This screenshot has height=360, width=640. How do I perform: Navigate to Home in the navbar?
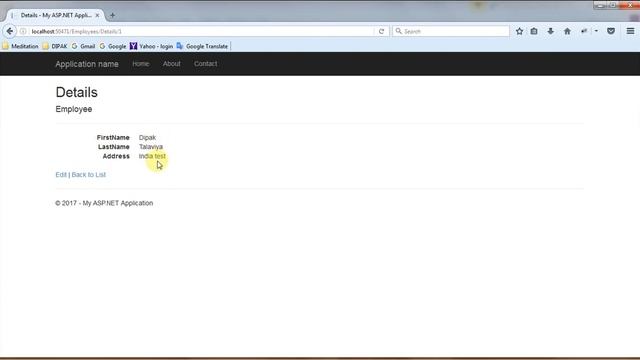tap(141, 64)
